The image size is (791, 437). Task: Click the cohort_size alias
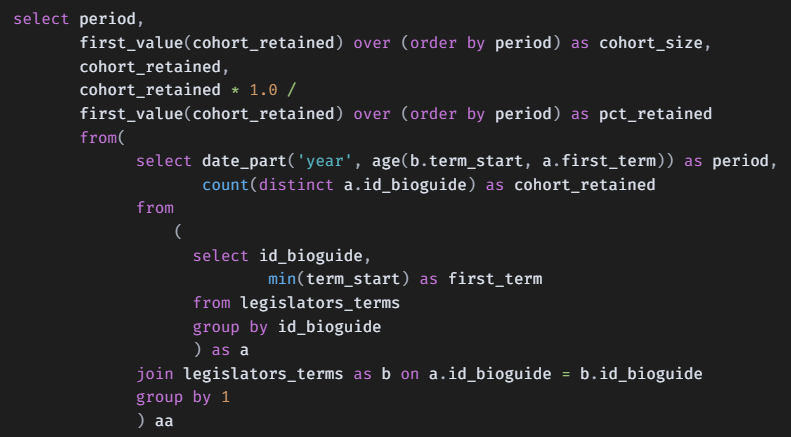click(x=651, y=44)
